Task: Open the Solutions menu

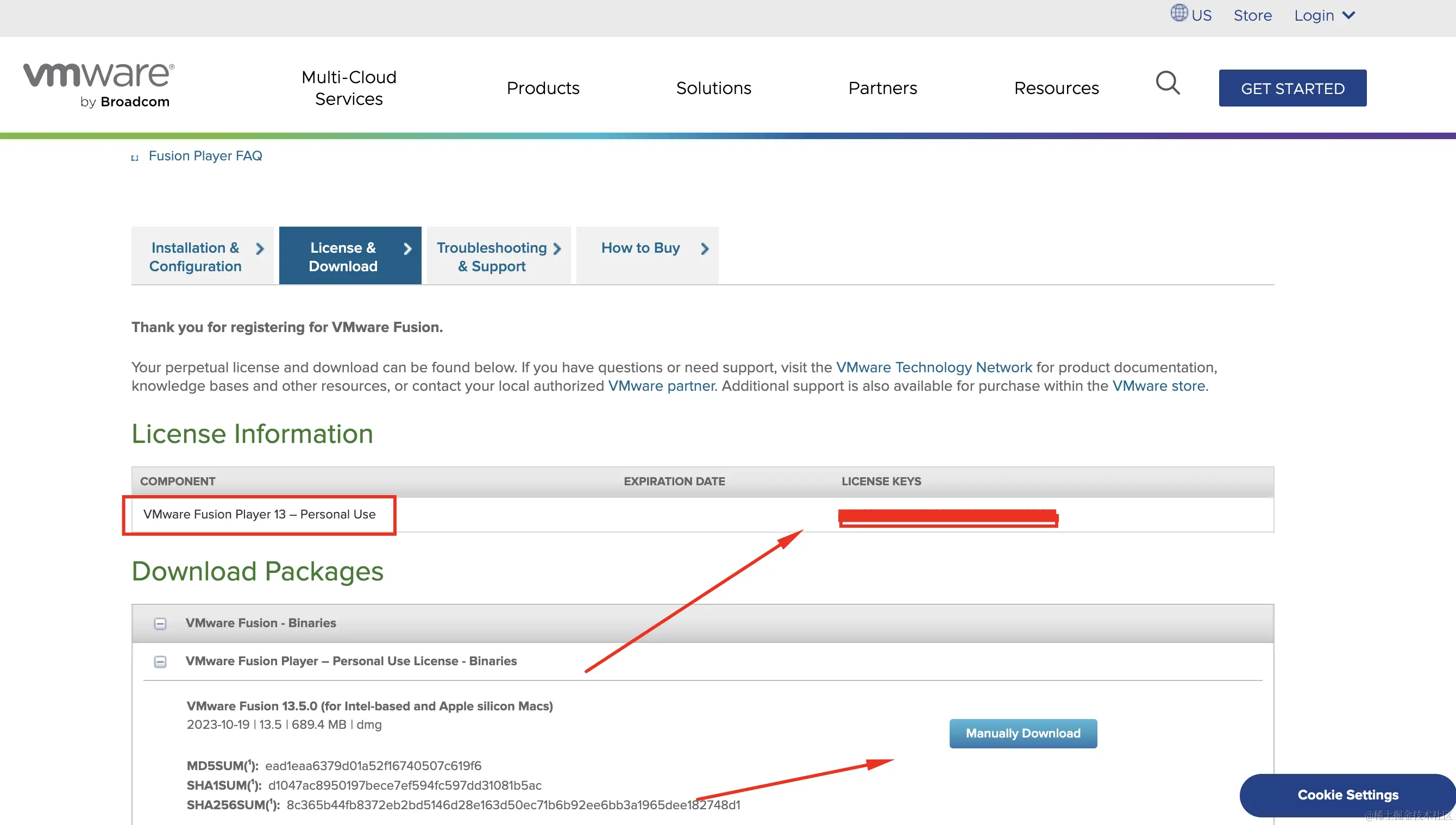Action: point(713,88)
